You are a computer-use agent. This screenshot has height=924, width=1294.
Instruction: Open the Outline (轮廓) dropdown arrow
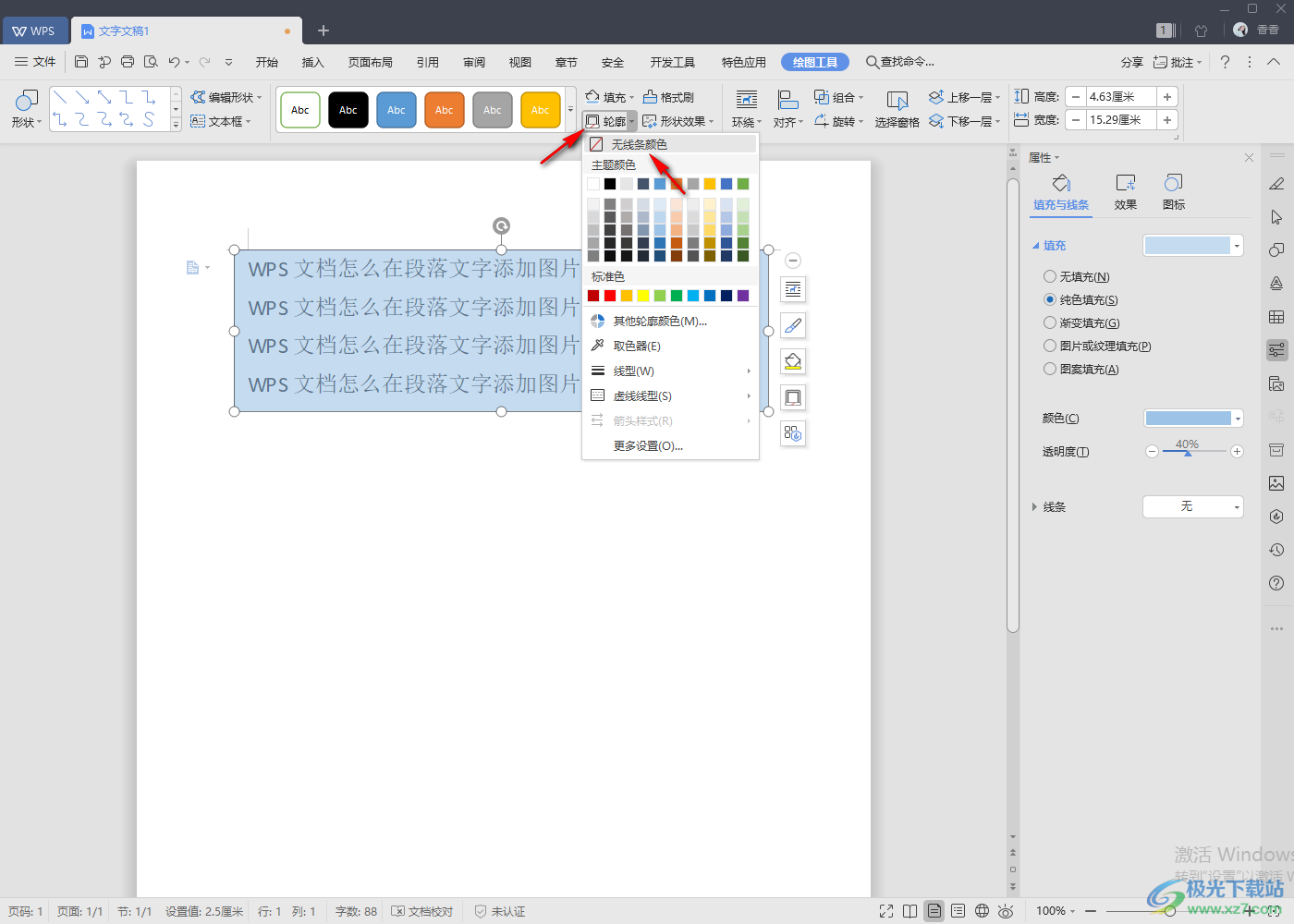631,121
